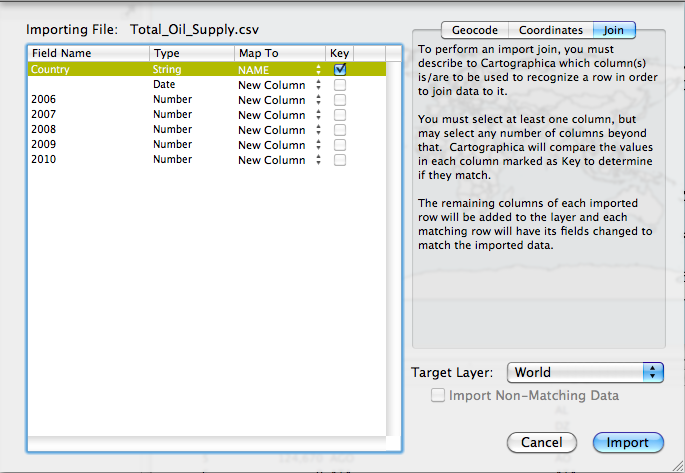The height and width of the screenshot is (473, 685).
Task: Uncheck the Key checkbox for Country
Action: coord(340,70)
